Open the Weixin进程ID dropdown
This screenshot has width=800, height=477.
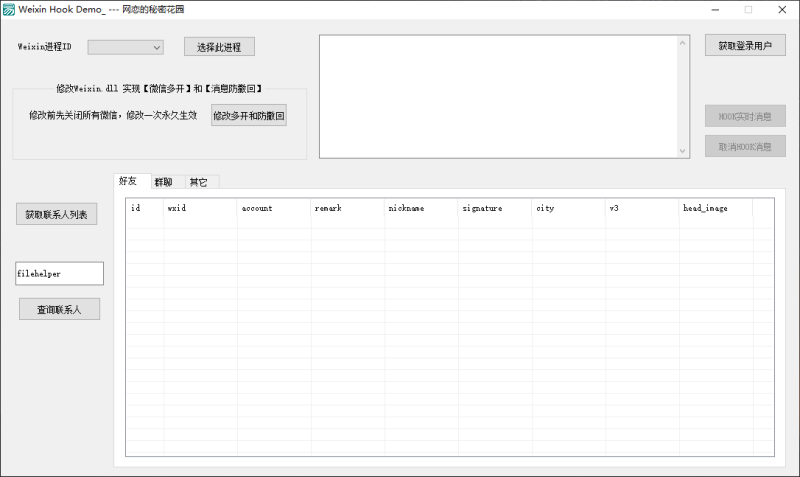[126, 47]
